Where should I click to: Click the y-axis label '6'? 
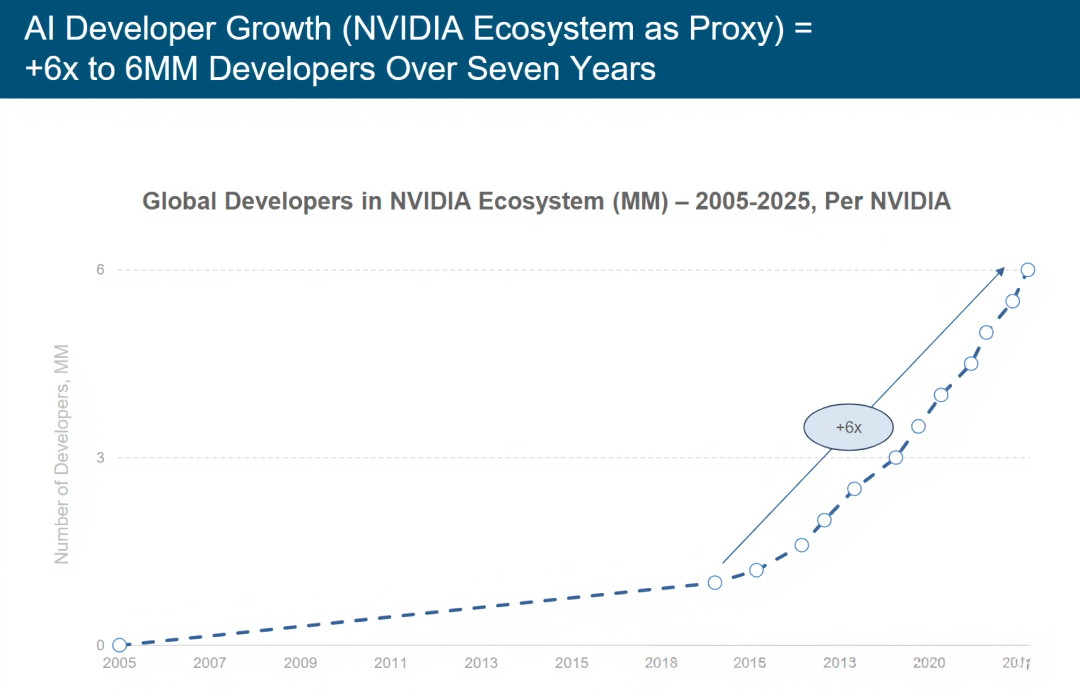101,269
